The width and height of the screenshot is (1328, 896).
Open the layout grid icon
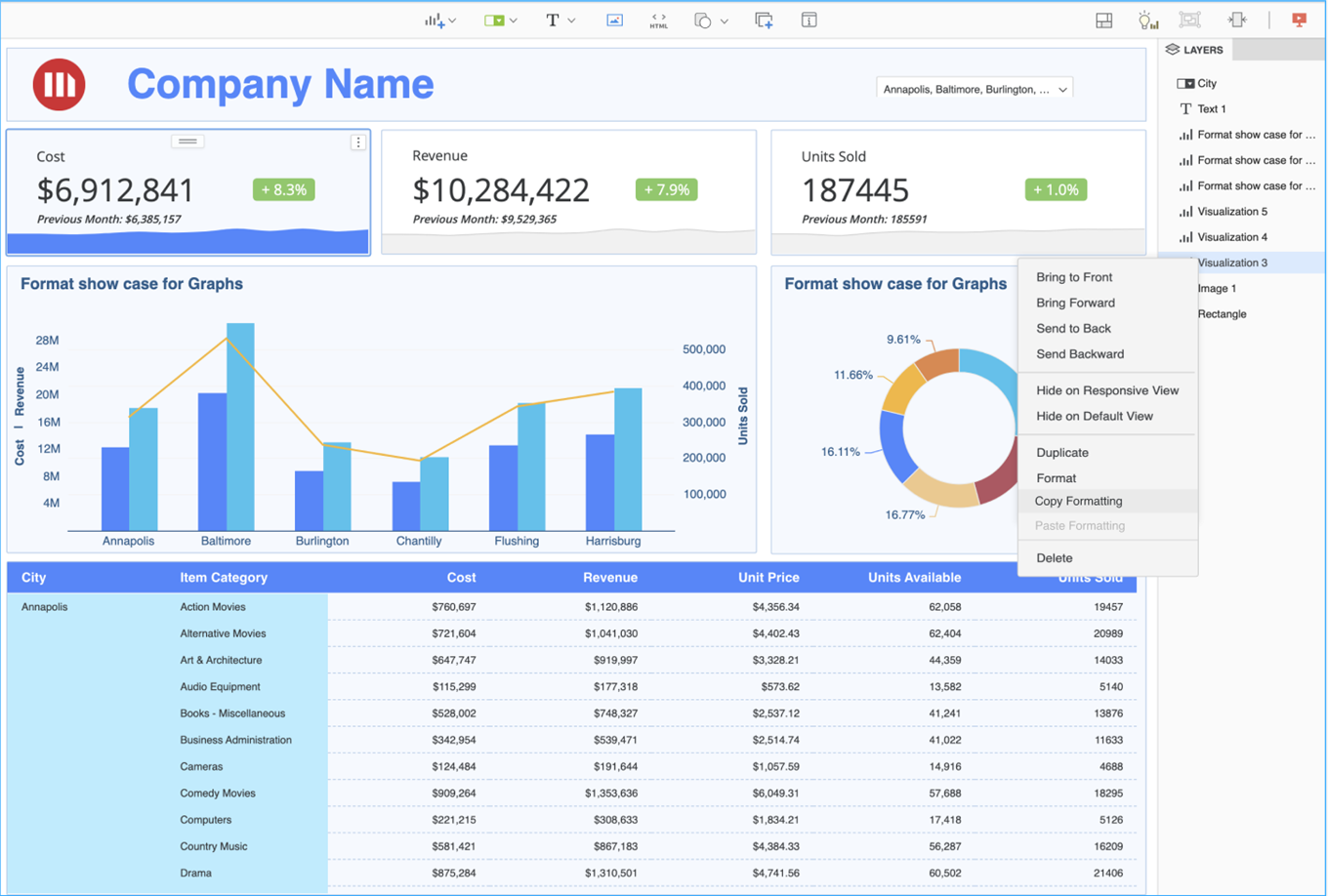(x=1104, y=20)
